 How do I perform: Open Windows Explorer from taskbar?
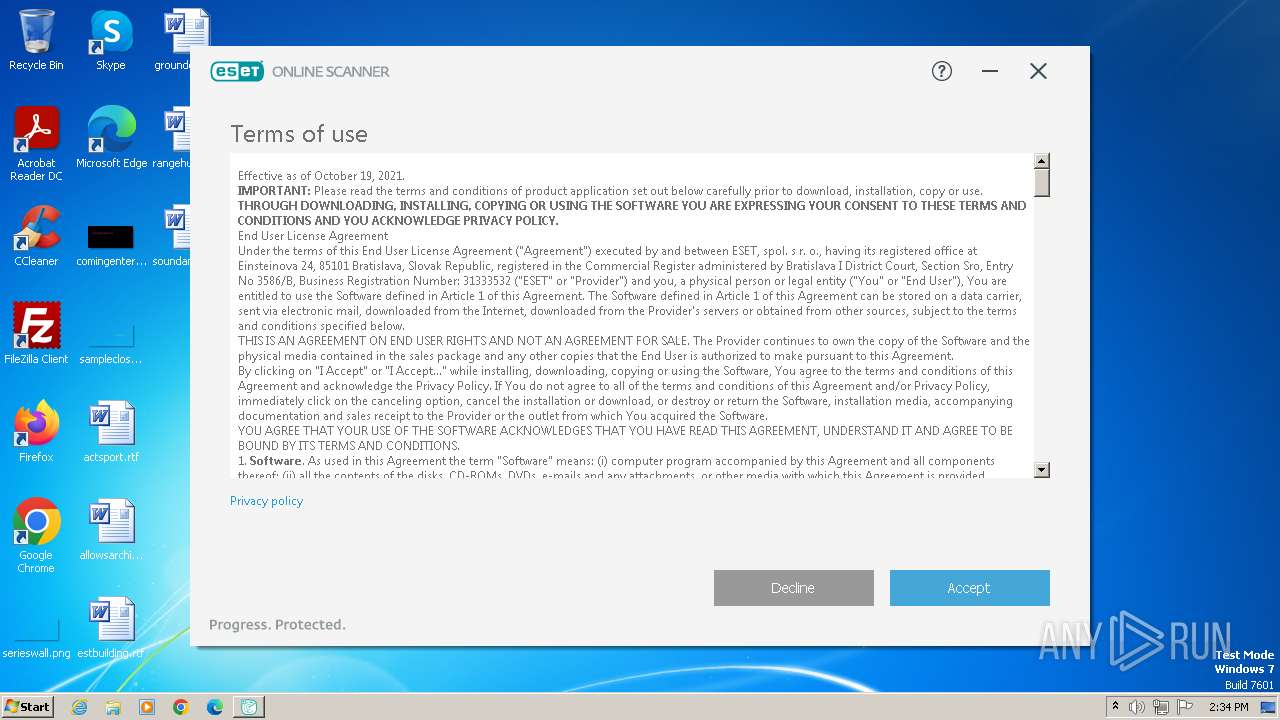(113, 707)
